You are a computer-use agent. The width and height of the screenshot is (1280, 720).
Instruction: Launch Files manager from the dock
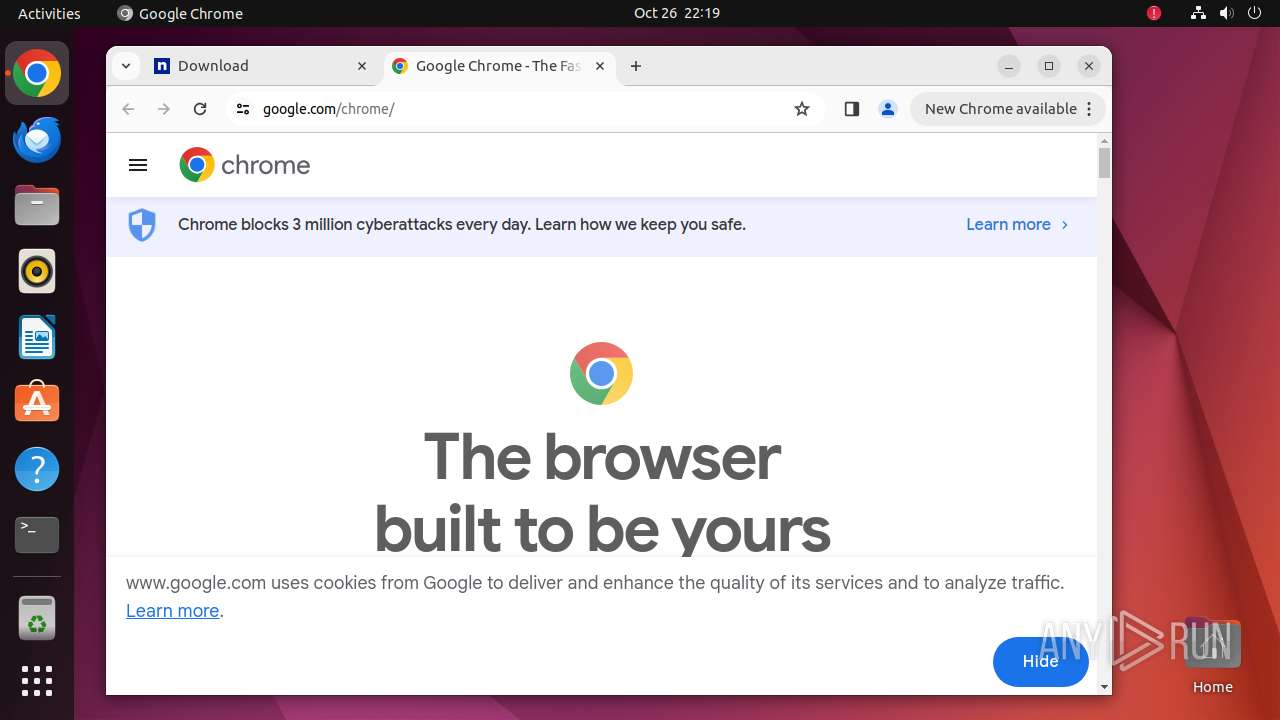37,206
